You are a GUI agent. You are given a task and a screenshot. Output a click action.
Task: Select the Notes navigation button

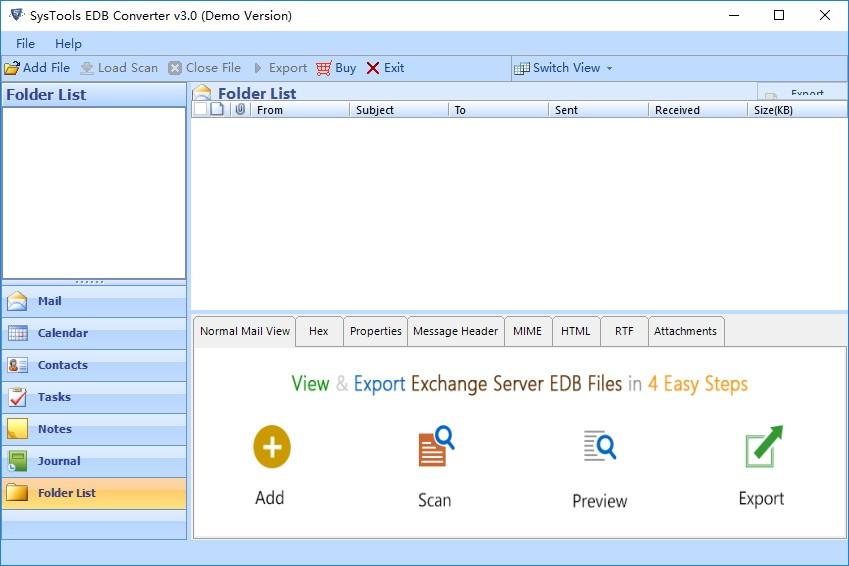94,429
